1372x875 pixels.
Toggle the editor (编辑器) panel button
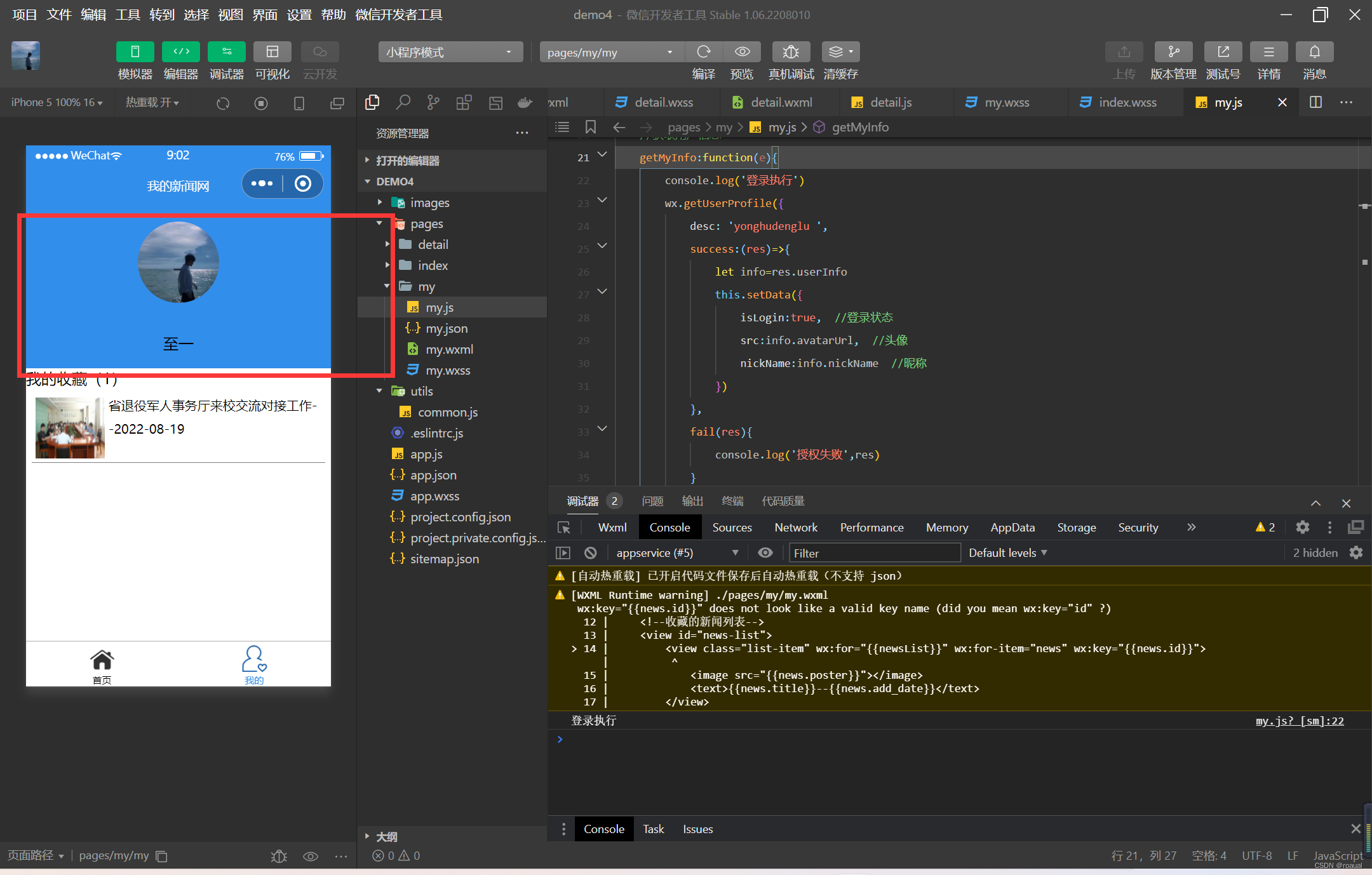pos(180,52)
